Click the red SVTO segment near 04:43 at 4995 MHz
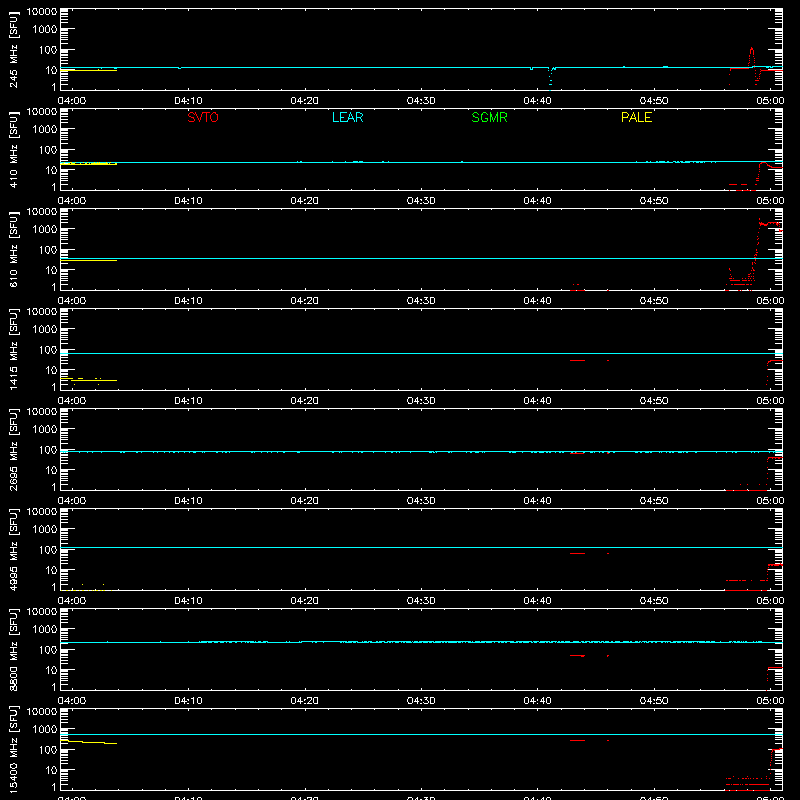Screen dimensions: 800x800 pyautogui.click(x=578, y=553)
